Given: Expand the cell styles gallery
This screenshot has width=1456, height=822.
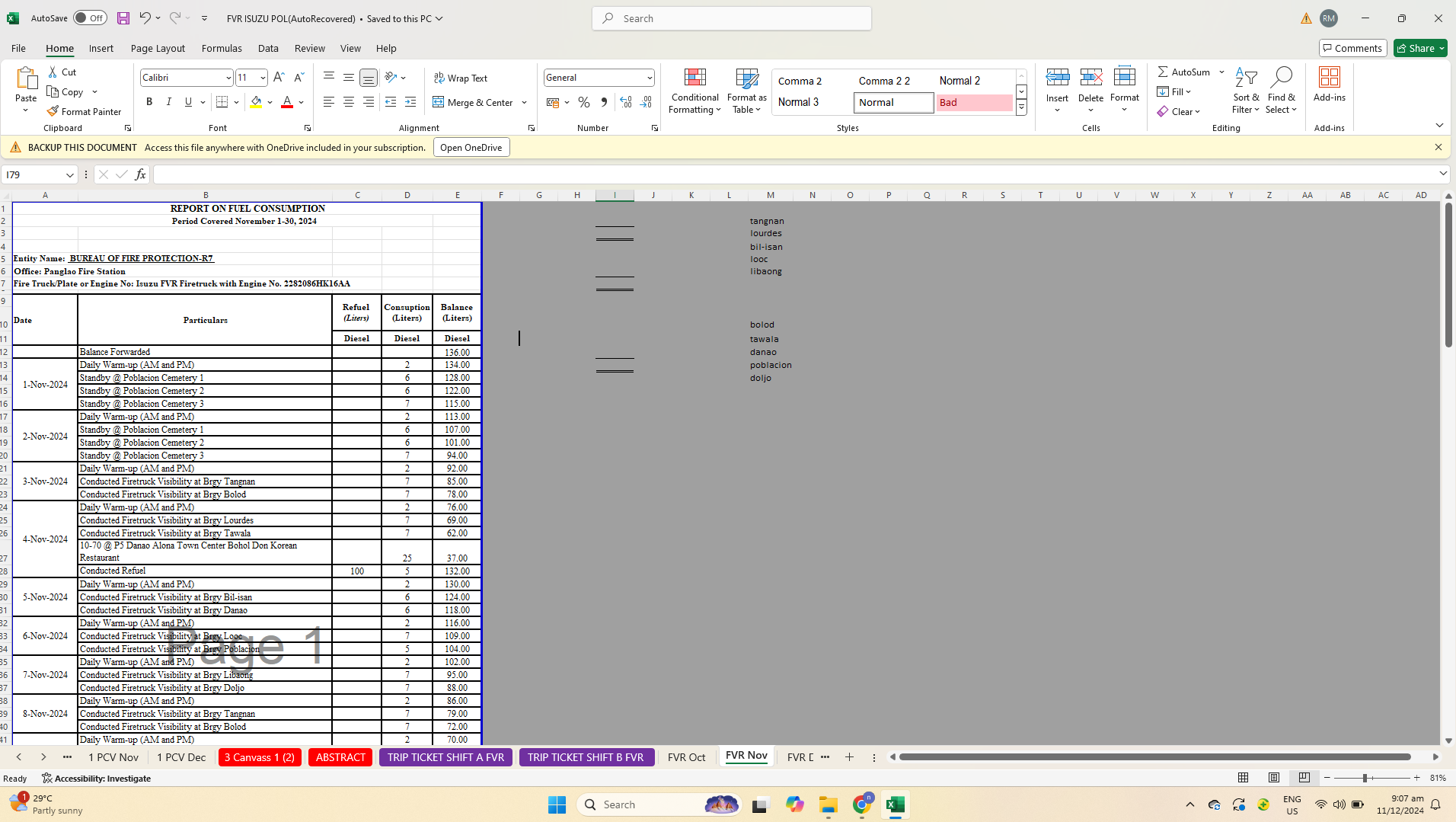Looking at the screenshot, I should [1021, 108].
